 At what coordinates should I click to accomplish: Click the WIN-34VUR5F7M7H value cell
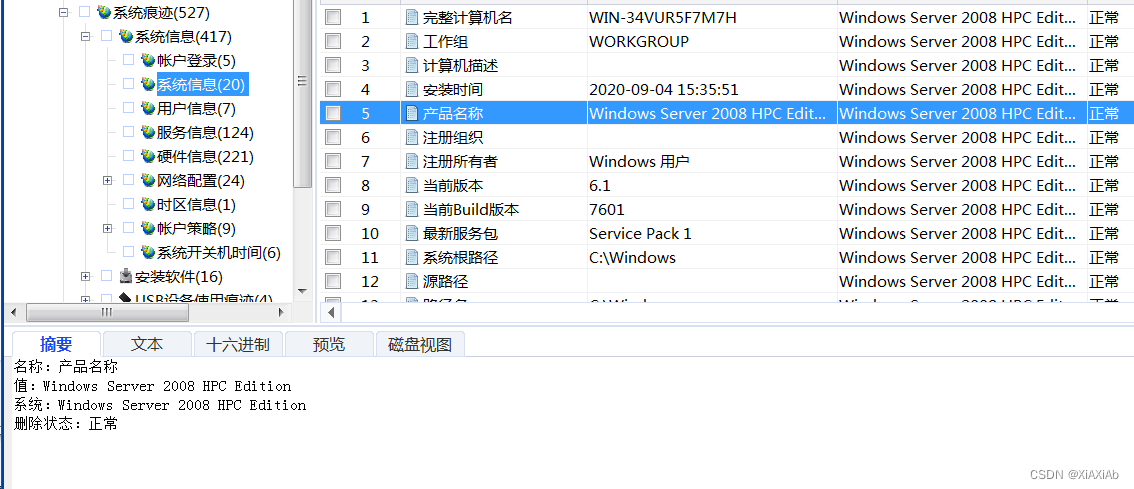pyautogui.click(x=712, y=17)
